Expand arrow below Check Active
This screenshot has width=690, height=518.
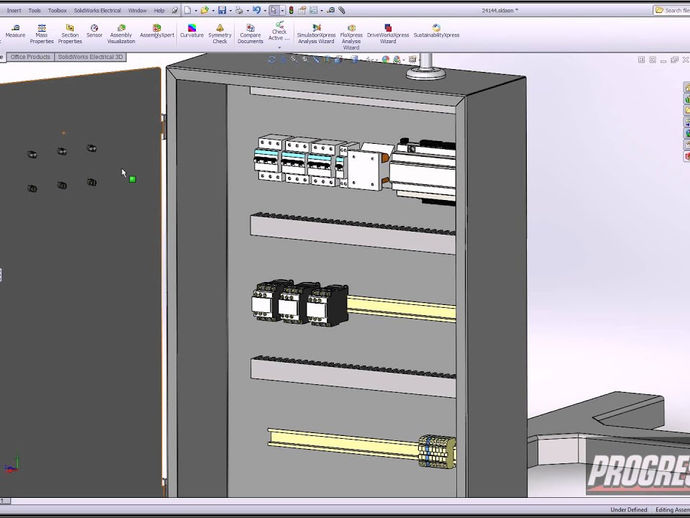pos(279,47)
